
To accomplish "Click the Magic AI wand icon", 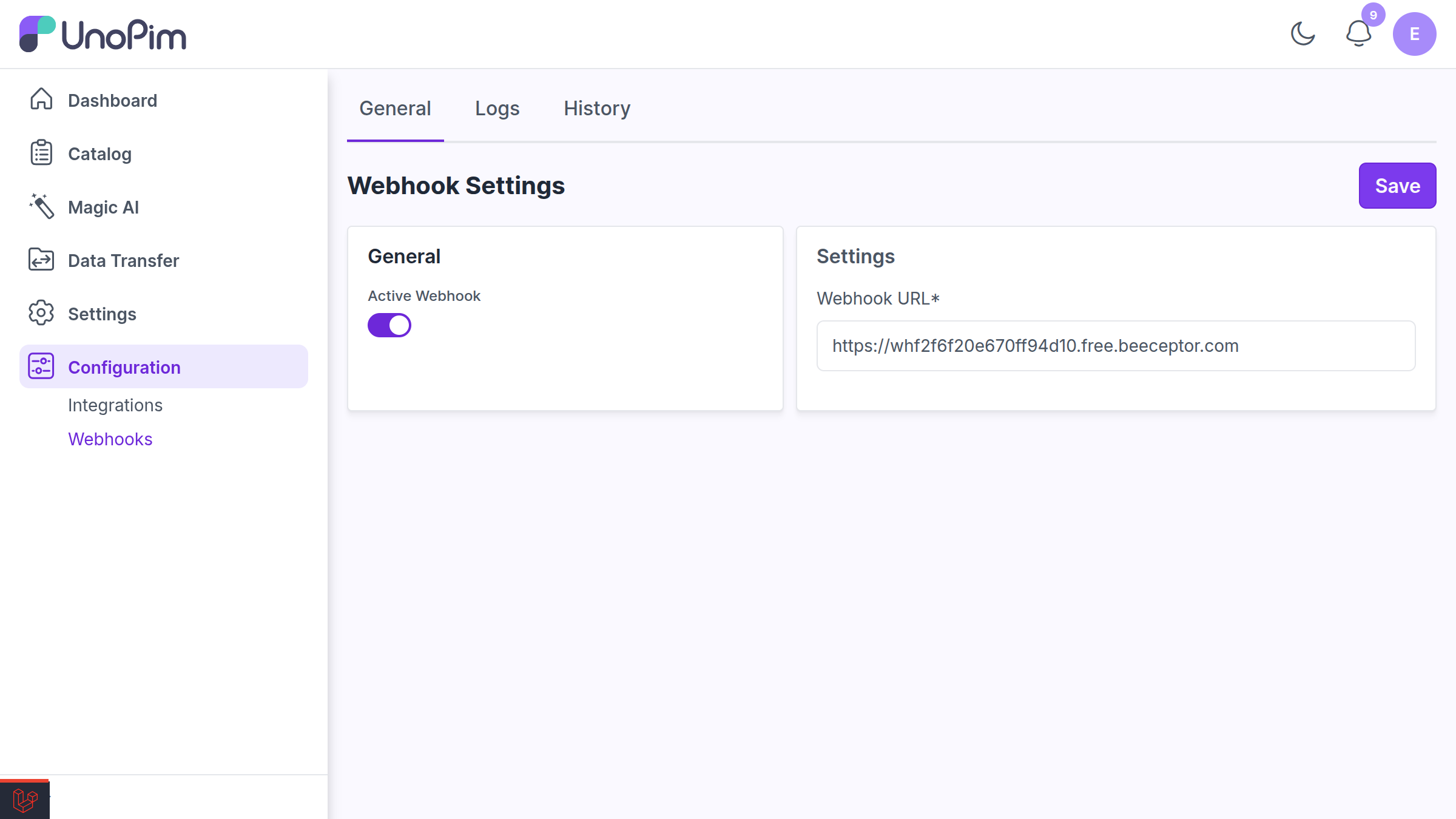I will point(41,206).
